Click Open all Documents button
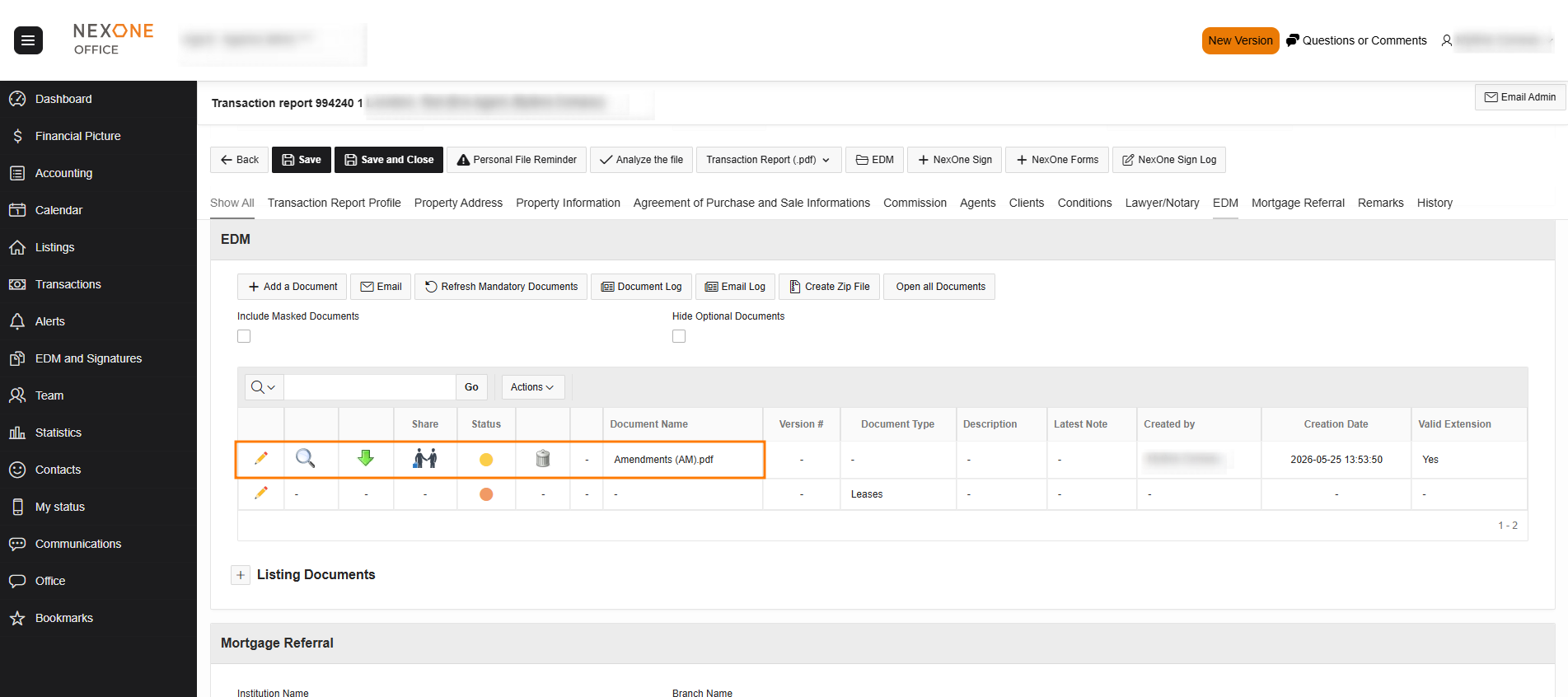The height and width of the screenshot is (697, 1568). point(939,287)
